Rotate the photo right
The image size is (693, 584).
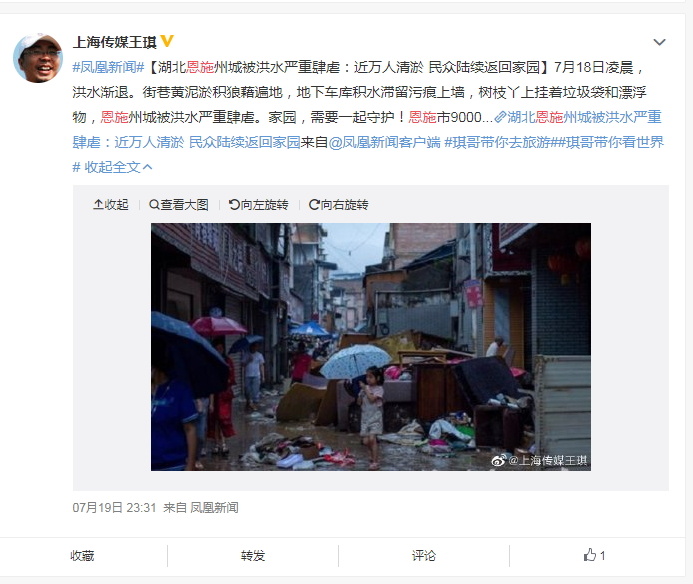tap(339, 205)
